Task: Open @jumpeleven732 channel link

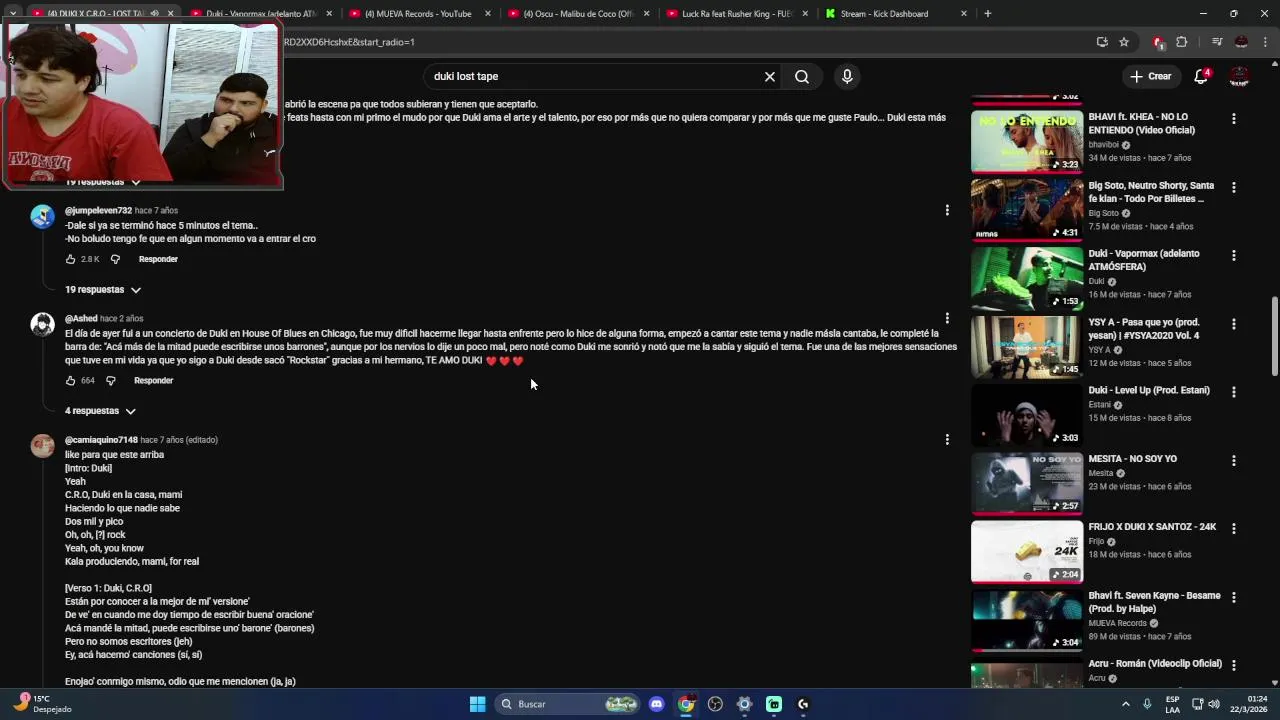Action: [98, 211]
